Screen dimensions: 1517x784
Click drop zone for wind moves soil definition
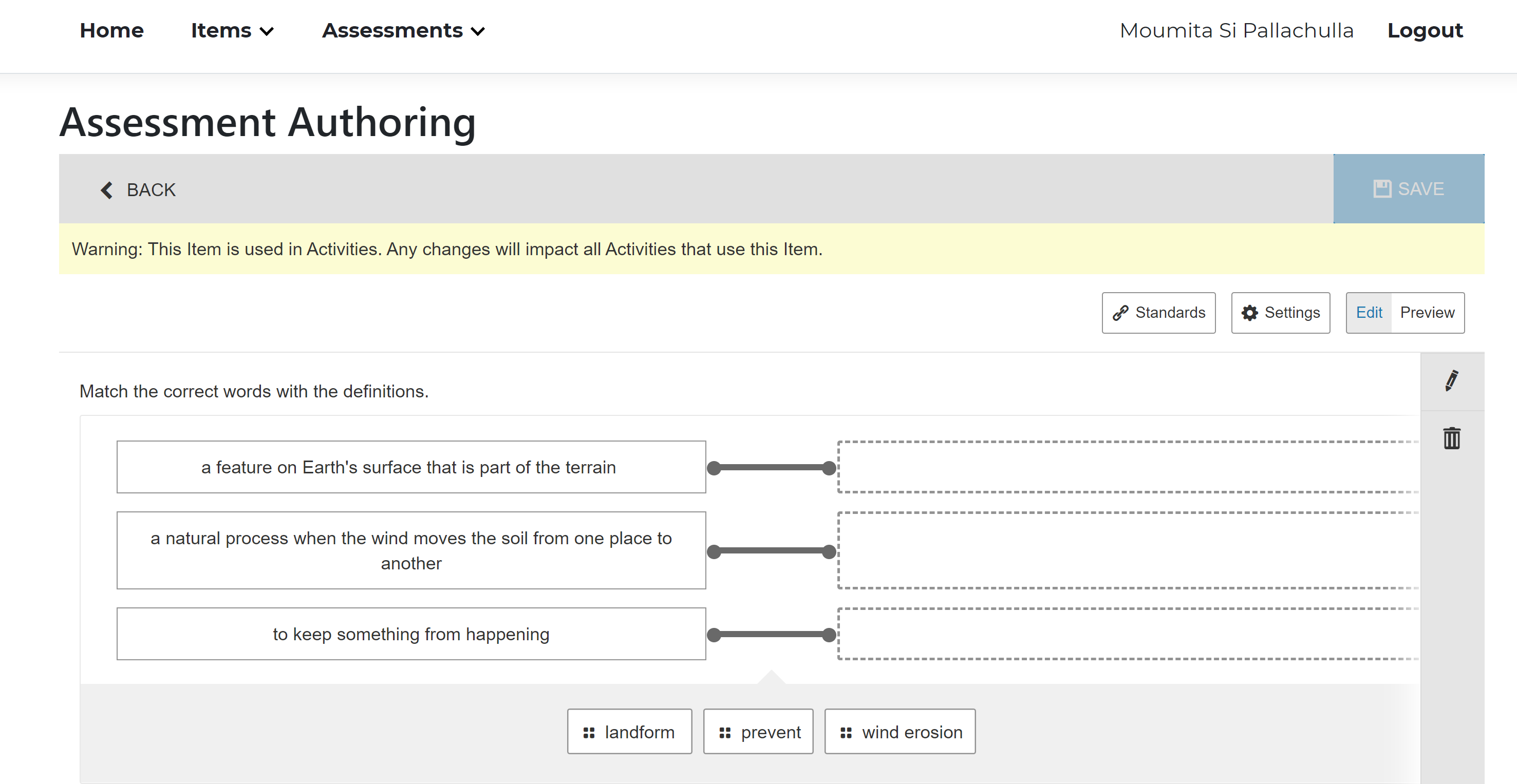1128,550
